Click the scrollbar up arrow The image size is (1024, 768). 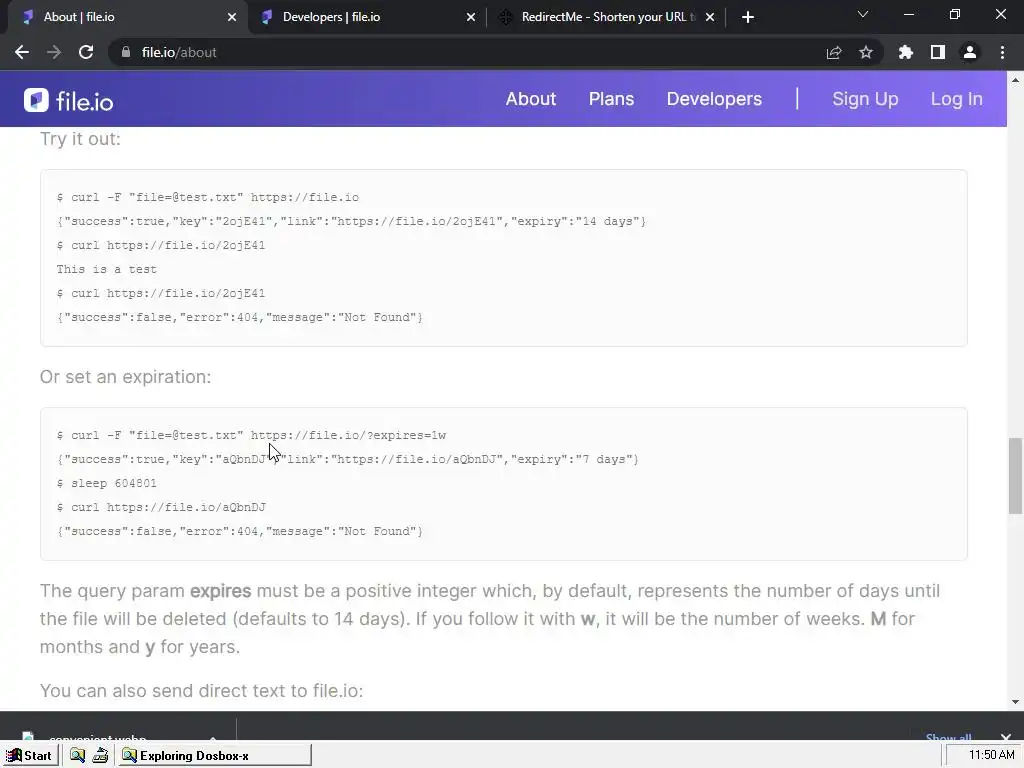coord(1015,80)
